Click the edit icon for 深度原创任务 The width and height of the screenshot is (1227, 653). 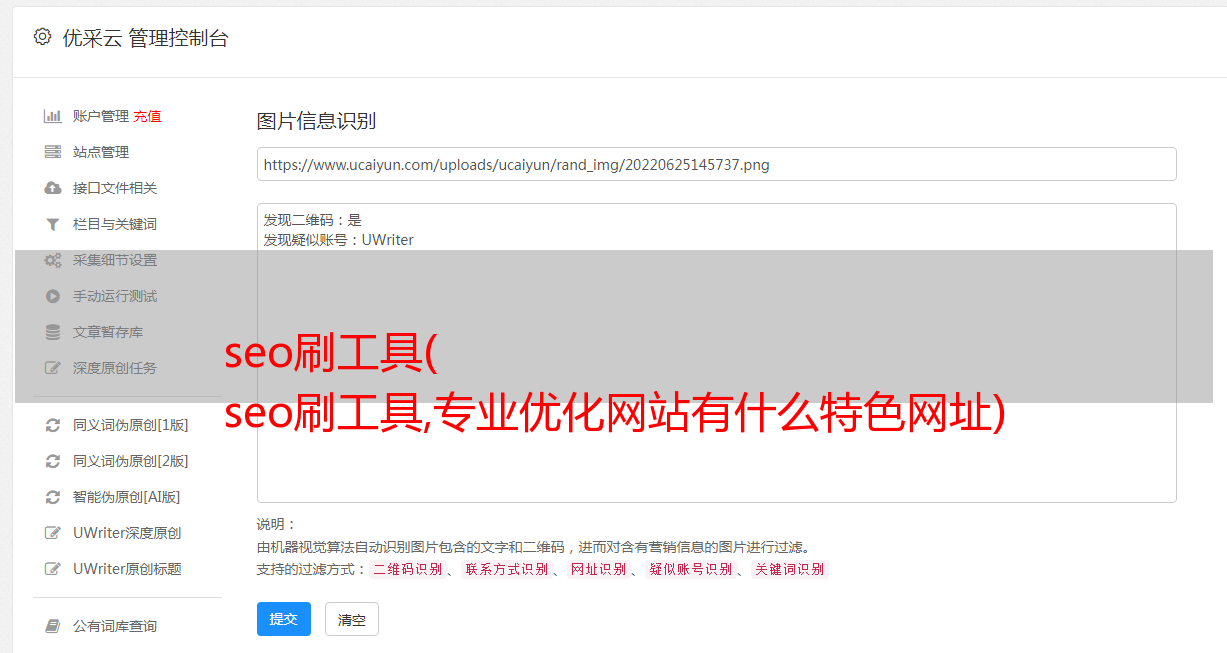[x=53, y=368]
